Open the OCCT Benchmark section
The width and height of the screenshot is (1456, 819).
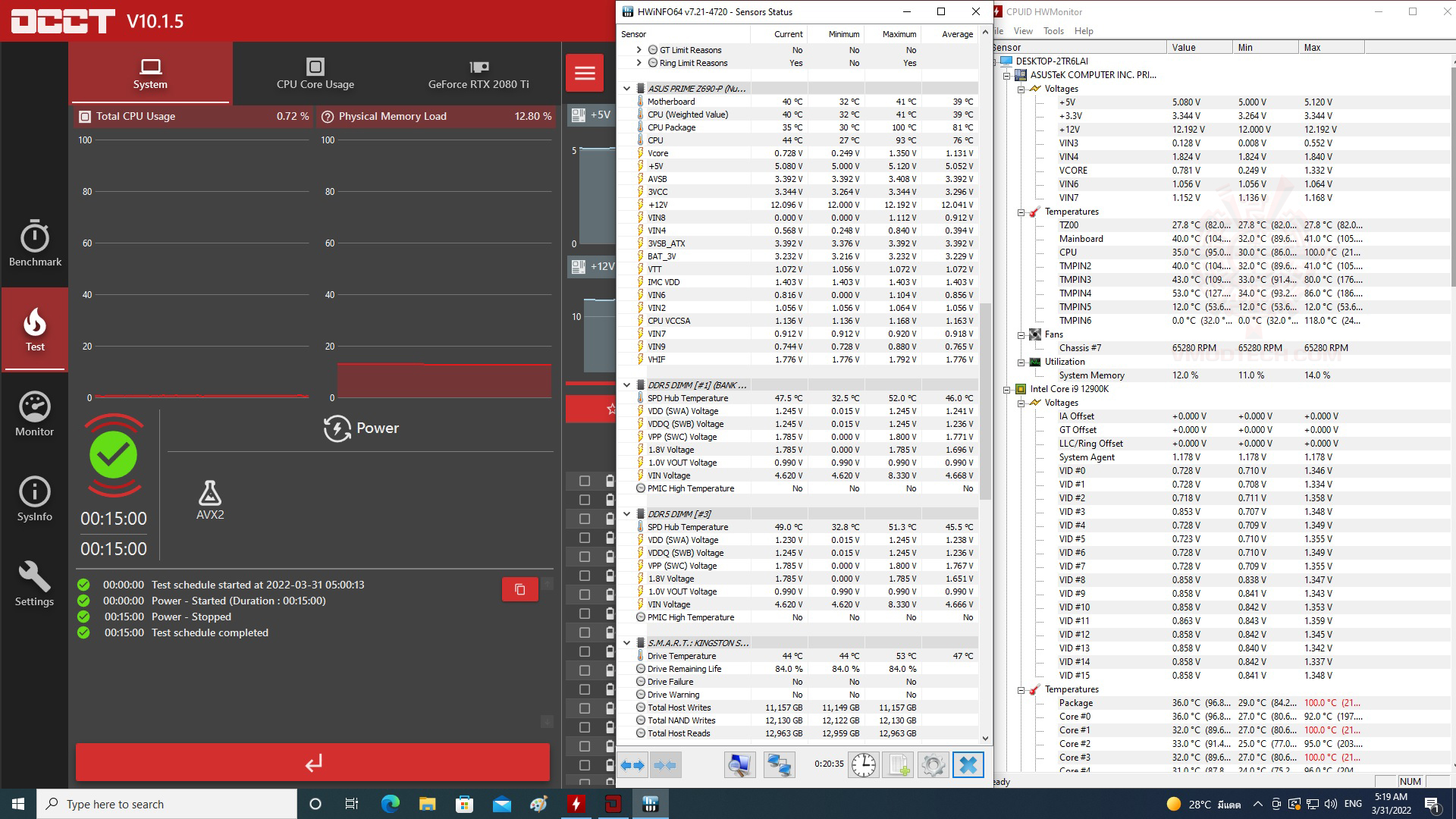tap(35, 244)
